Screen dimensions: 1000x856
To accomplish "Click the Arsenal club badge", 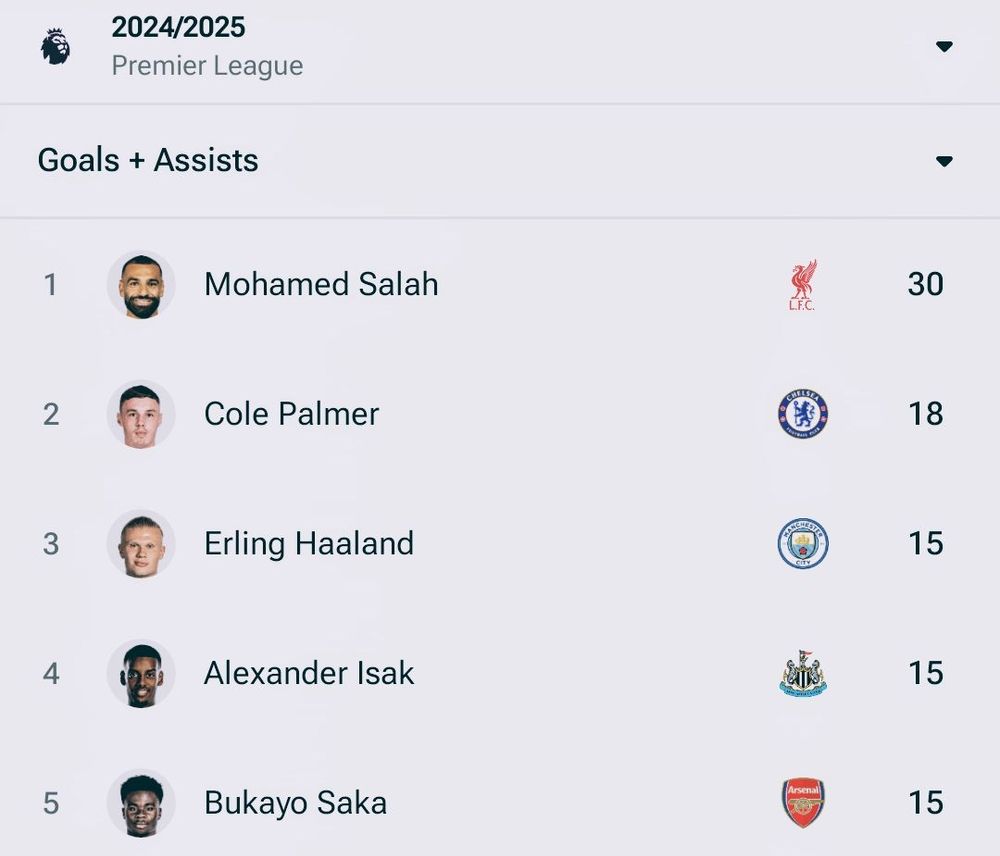I will [803, 803].
